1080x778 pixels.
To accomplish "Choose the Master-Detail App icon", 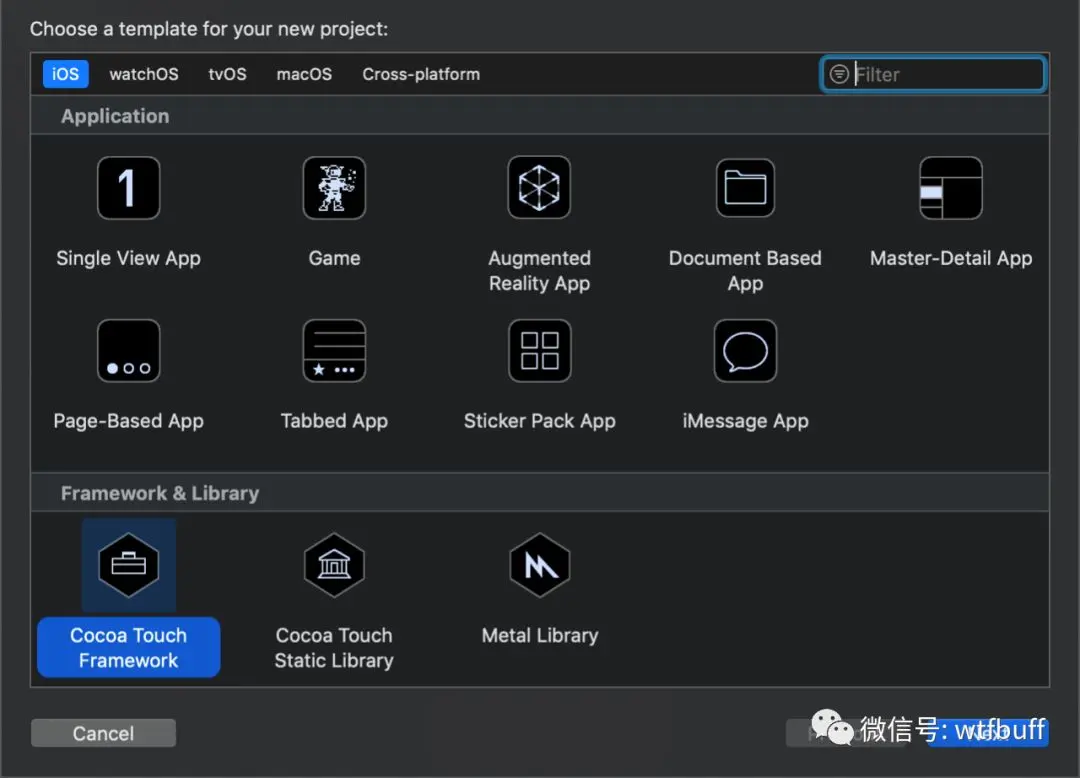I will click(x=951, y=187).
